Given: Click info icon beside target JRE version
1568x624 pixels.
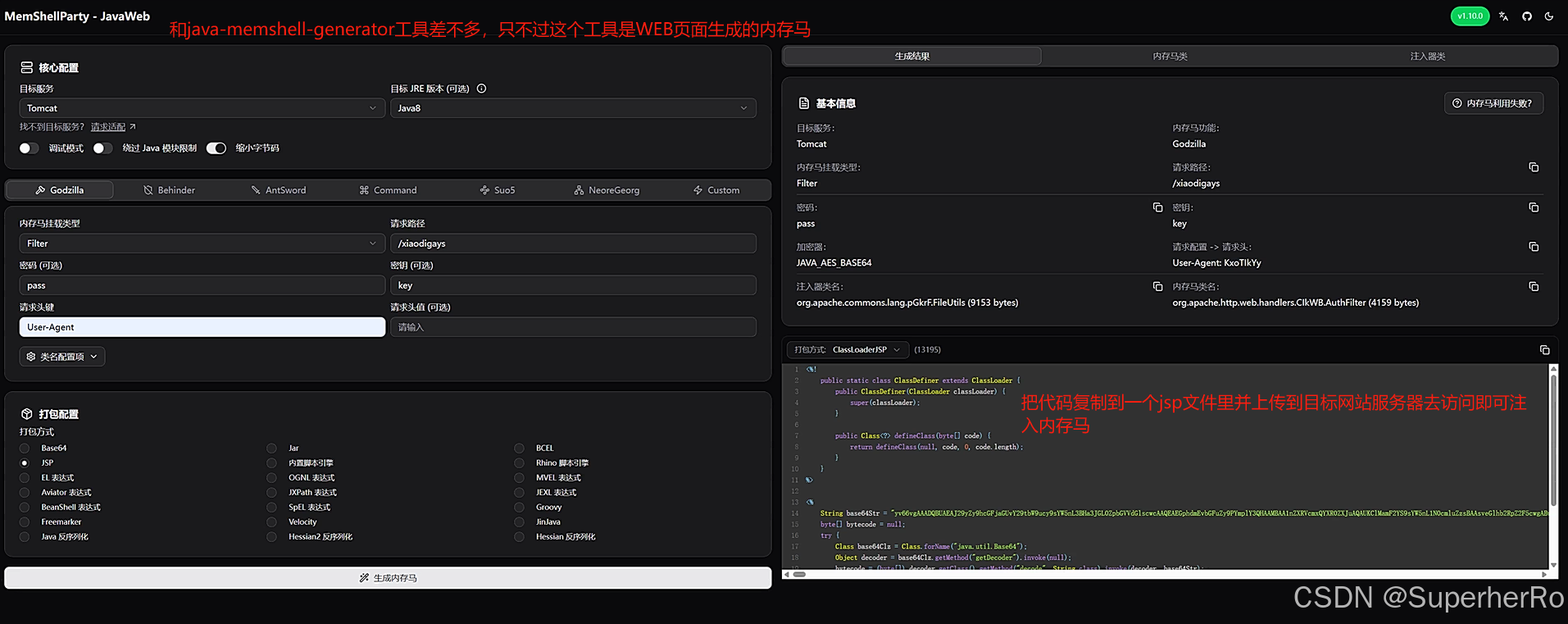Looking at the screenshot, I should tap(482, 89).
